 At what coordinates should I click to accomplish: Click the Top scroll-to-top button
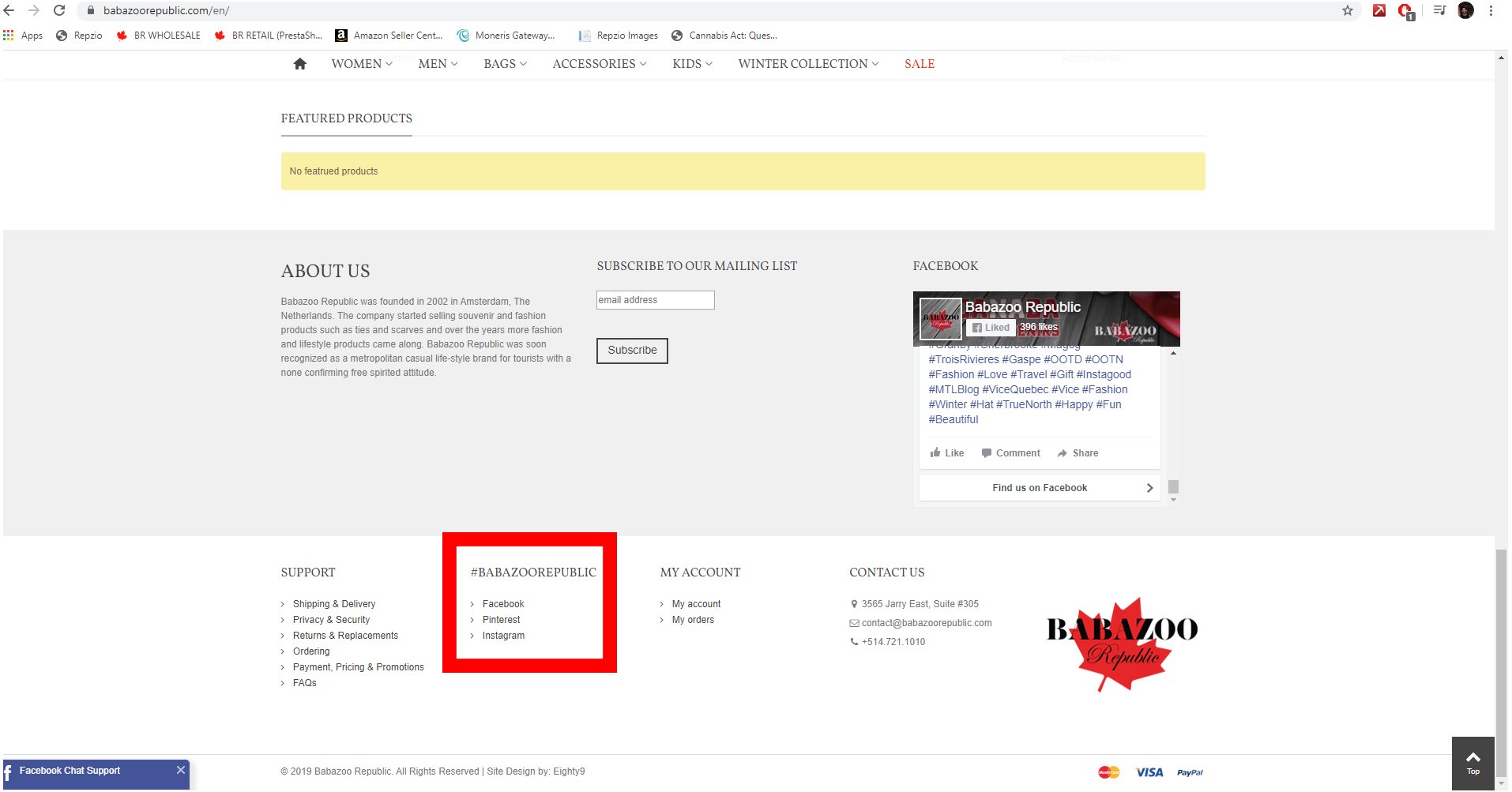(1473, 764)
